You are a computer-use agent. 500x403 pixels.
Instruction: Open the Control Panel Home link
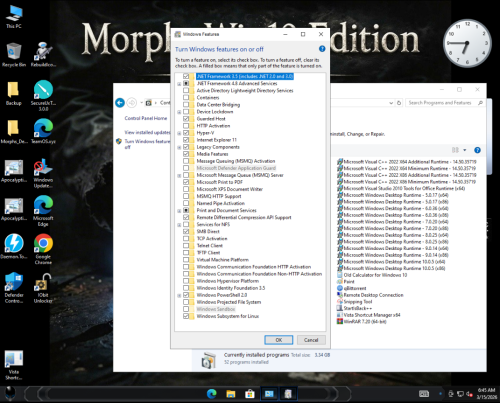click(x=146, y=118)
